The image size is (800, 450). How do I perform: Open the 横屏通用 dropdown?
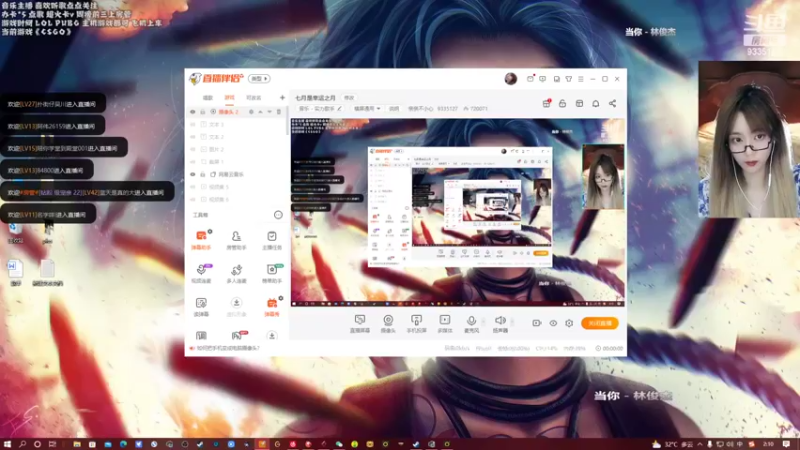click(x=367, y=109)
